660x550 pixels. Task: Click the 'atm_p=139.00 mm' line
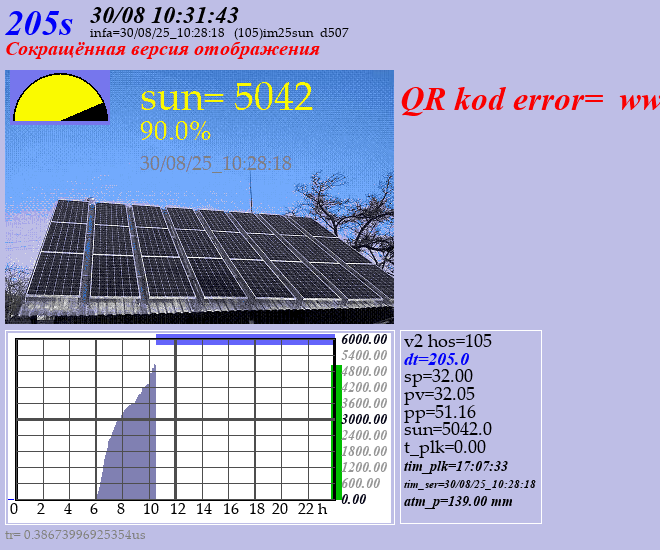point(458,501)
